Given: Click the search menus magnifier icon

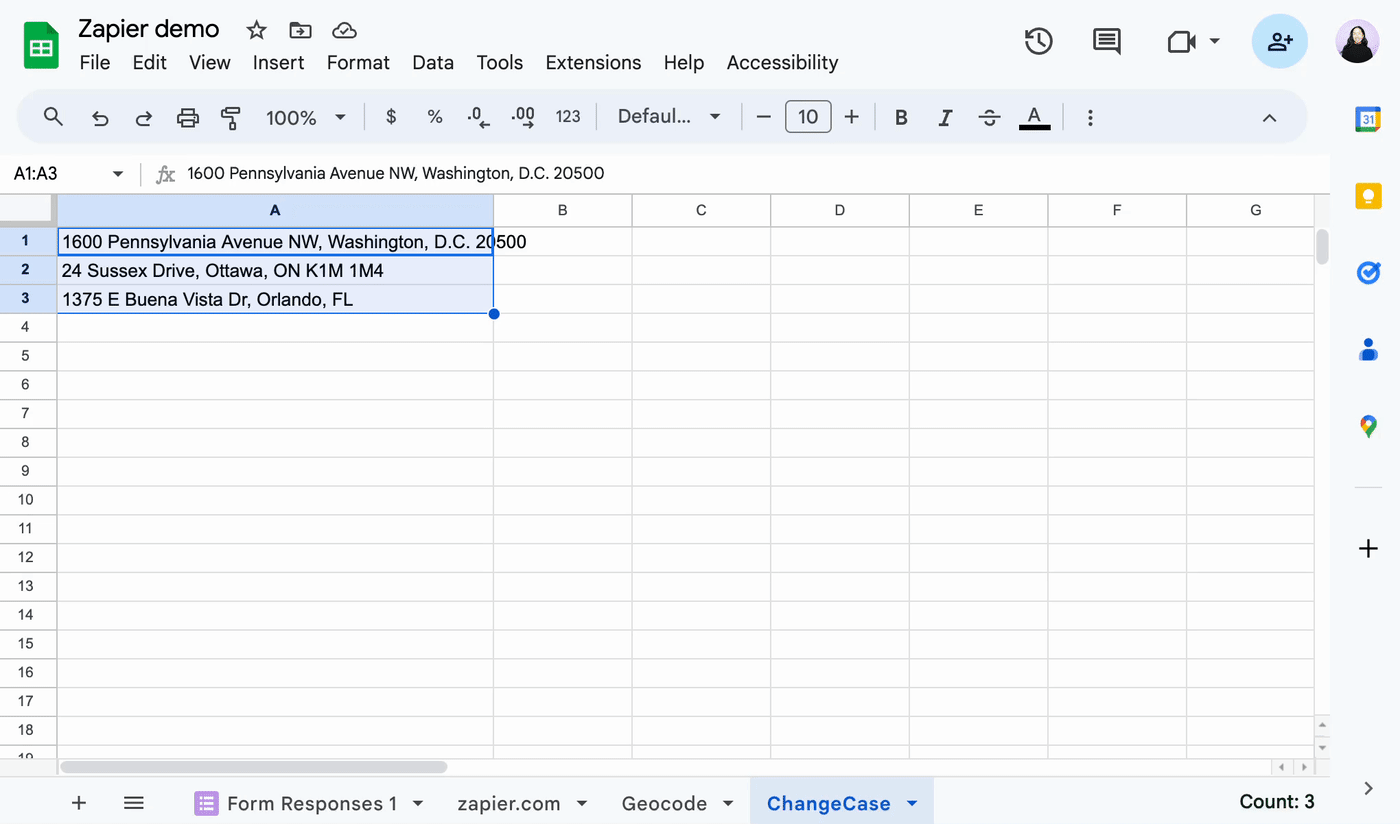Looking at the screenshot, I should point(54,117).
